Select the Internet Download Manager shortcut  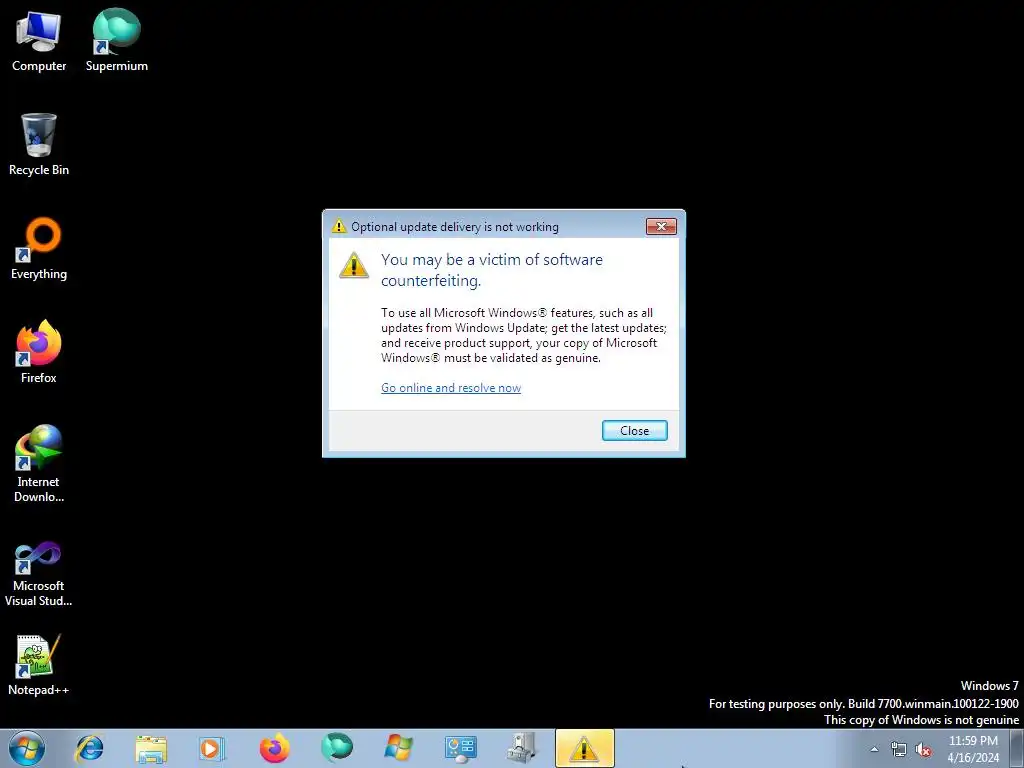[x=39, y=464]
